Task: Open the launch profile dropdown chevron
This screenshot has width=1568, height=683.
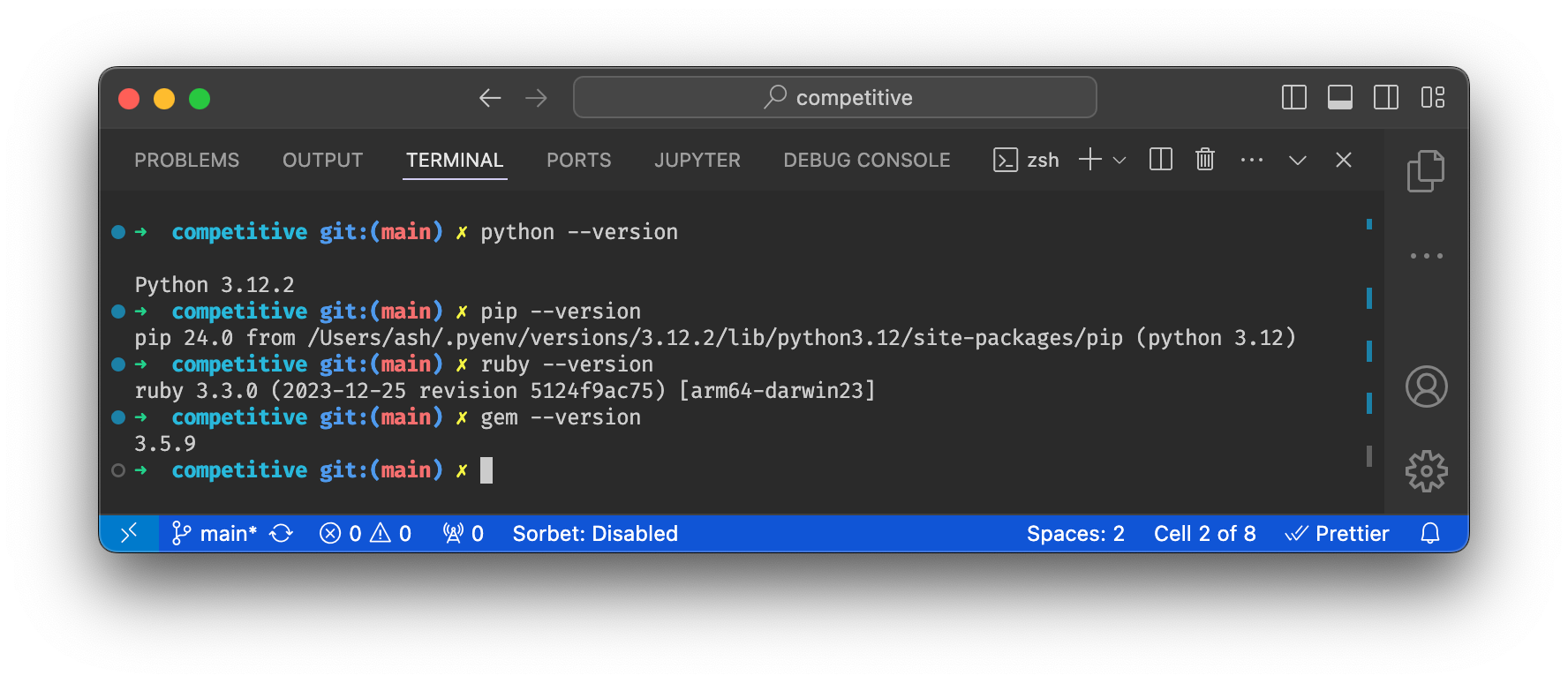Action: pyautogui.click(x=1119, y=161)
